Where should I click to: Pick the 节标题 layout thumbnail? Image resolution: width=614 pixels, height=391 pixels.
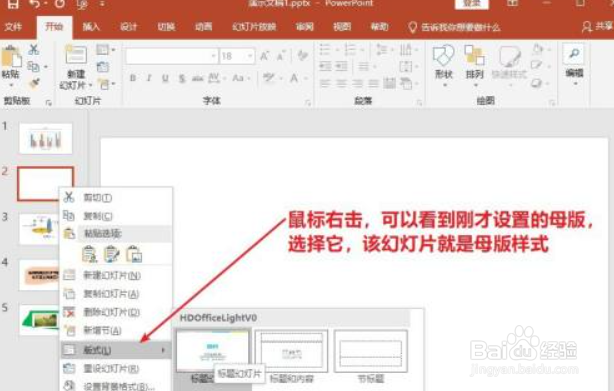[x=370, y=351]
